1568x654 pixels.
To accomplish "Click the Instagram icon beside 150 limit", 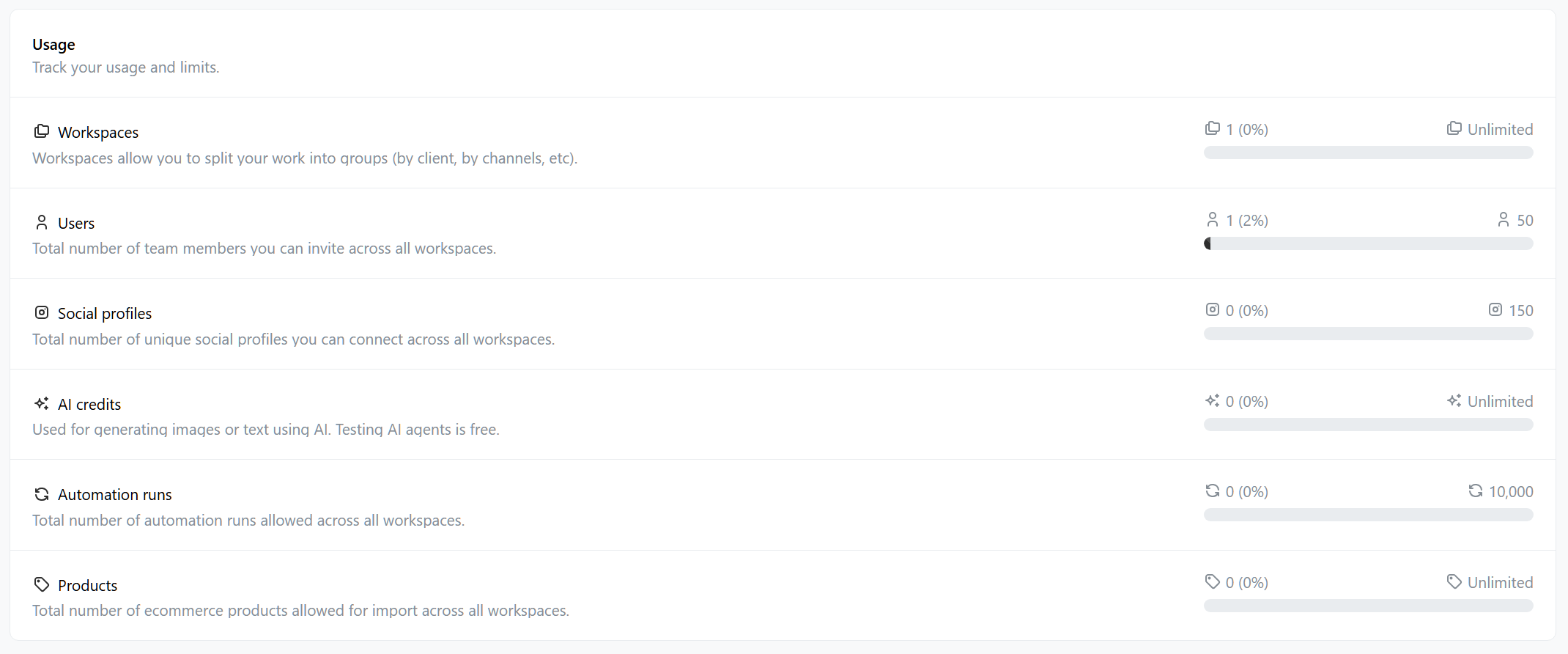I will (x=1495, y=310).
